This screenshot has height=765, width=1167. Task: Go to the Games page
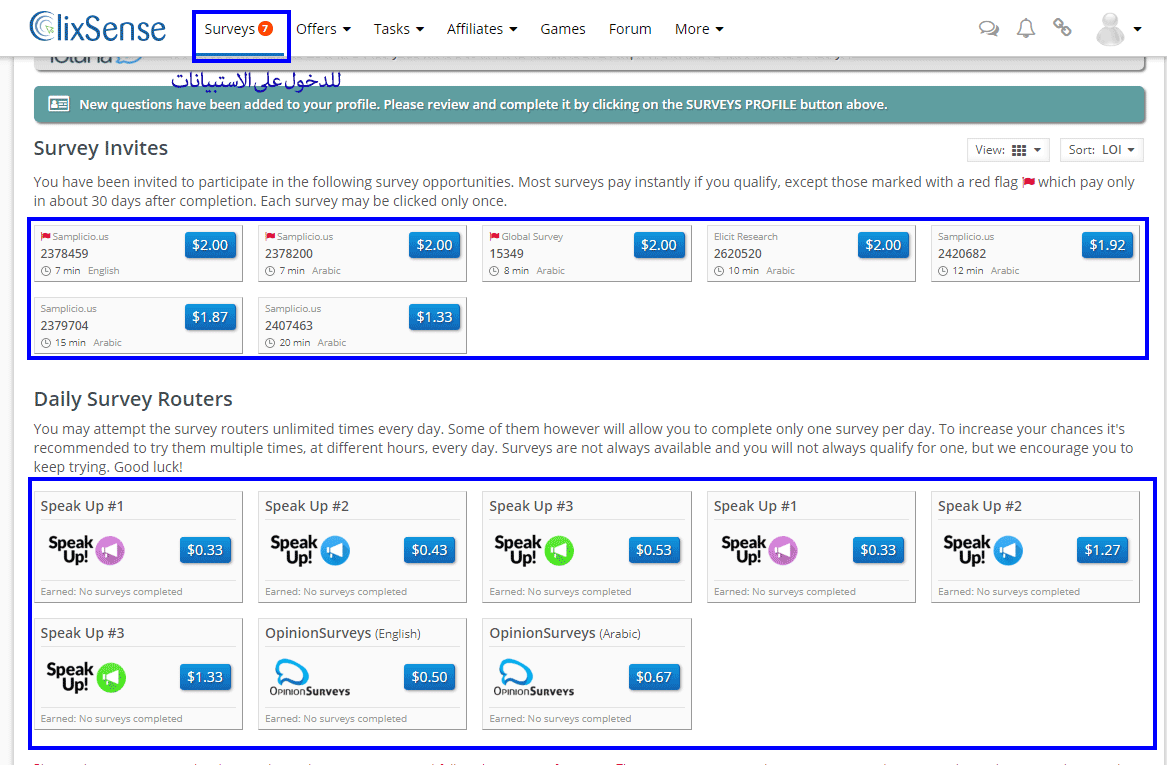[563, 29]
